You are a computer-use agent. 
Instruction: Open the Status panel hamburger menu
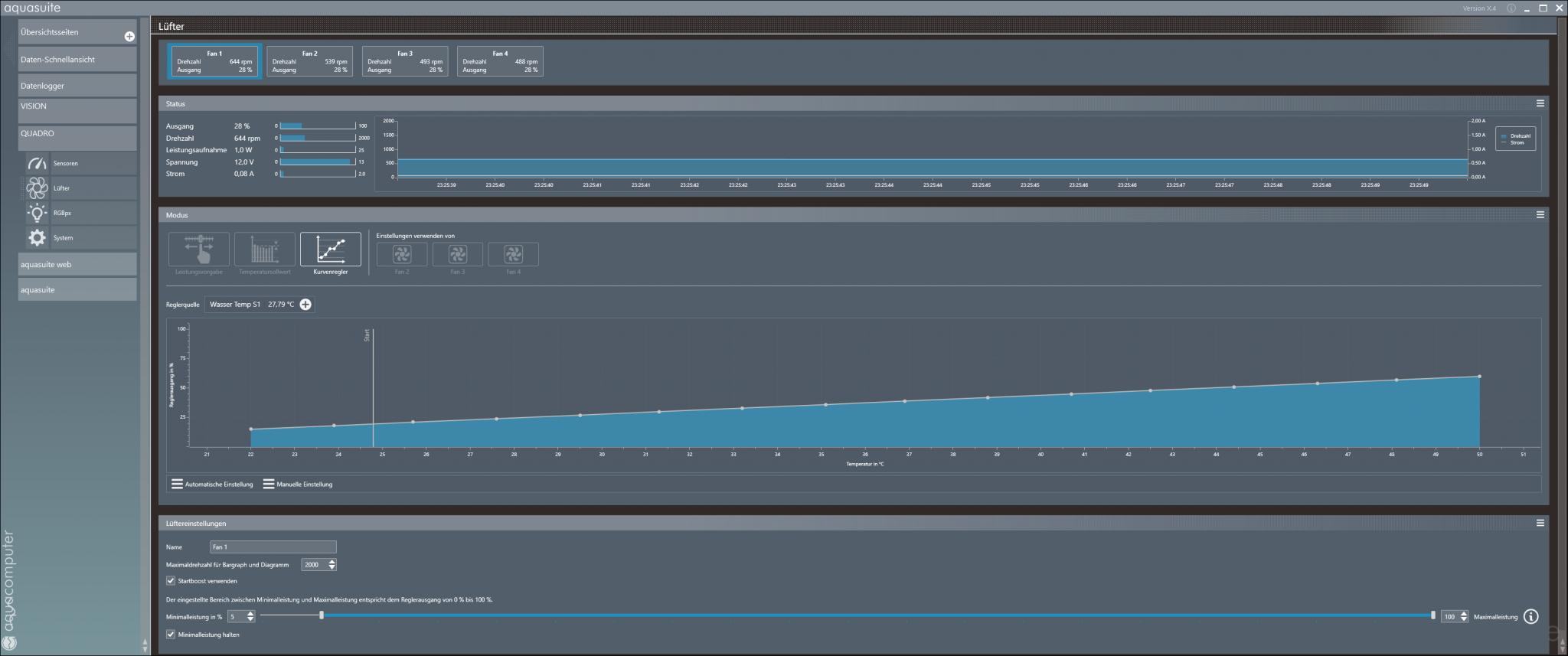[x=1540, y=103]
